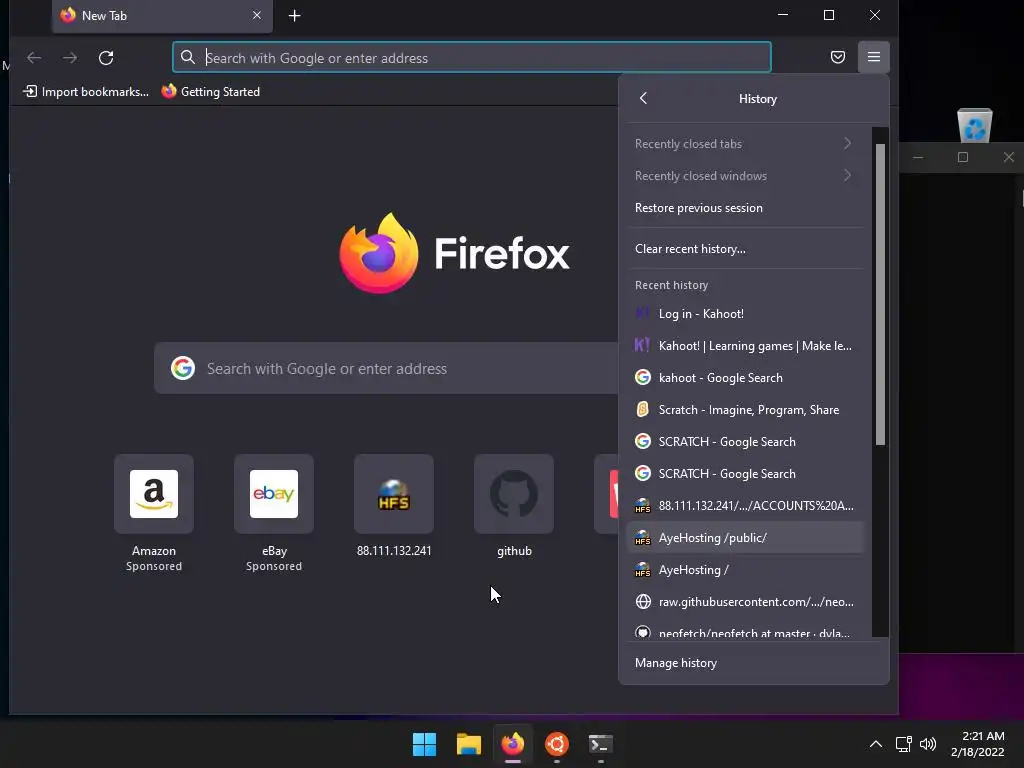Click the browser forward arrow
The width and height of the screenshot is (1024, 768).
point(70,57)
